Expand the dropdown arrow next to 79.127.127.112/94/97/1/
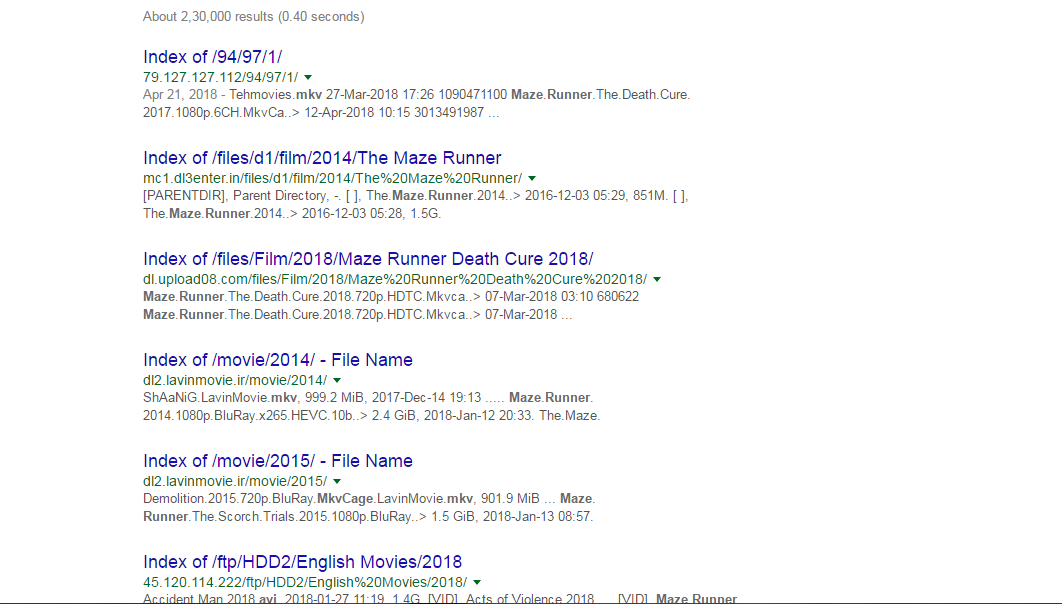Viewport: 1062px width, 604px height. pyautogui.click(x=308, y=78)
